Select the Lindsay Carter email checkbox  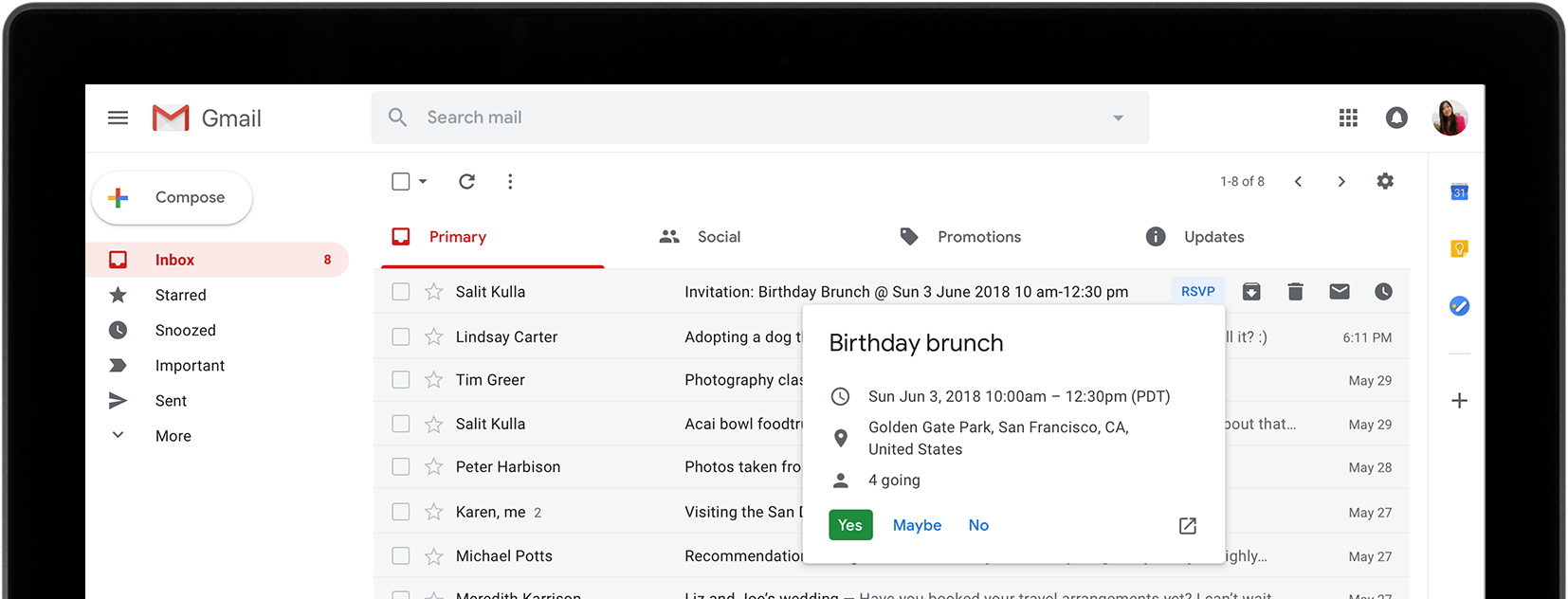click(x=401, y=336)
